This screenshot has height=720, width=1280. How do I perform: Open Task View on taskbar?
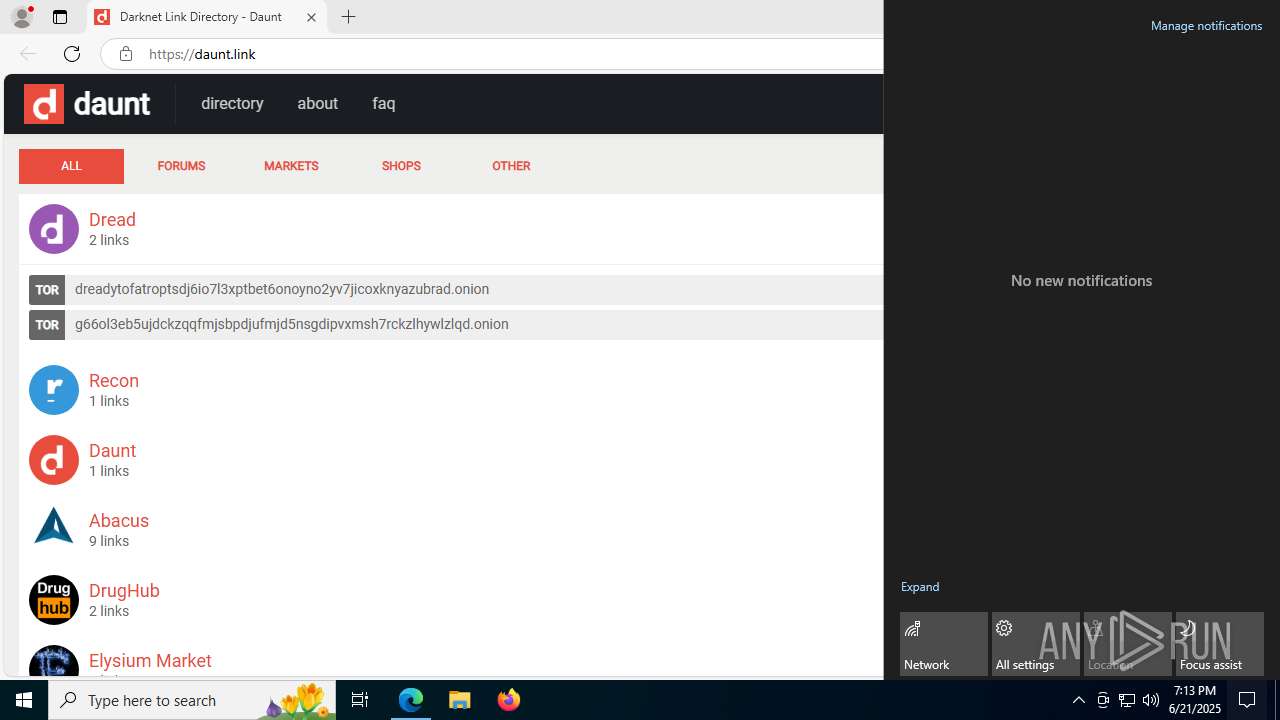click(x=360, y=700)
